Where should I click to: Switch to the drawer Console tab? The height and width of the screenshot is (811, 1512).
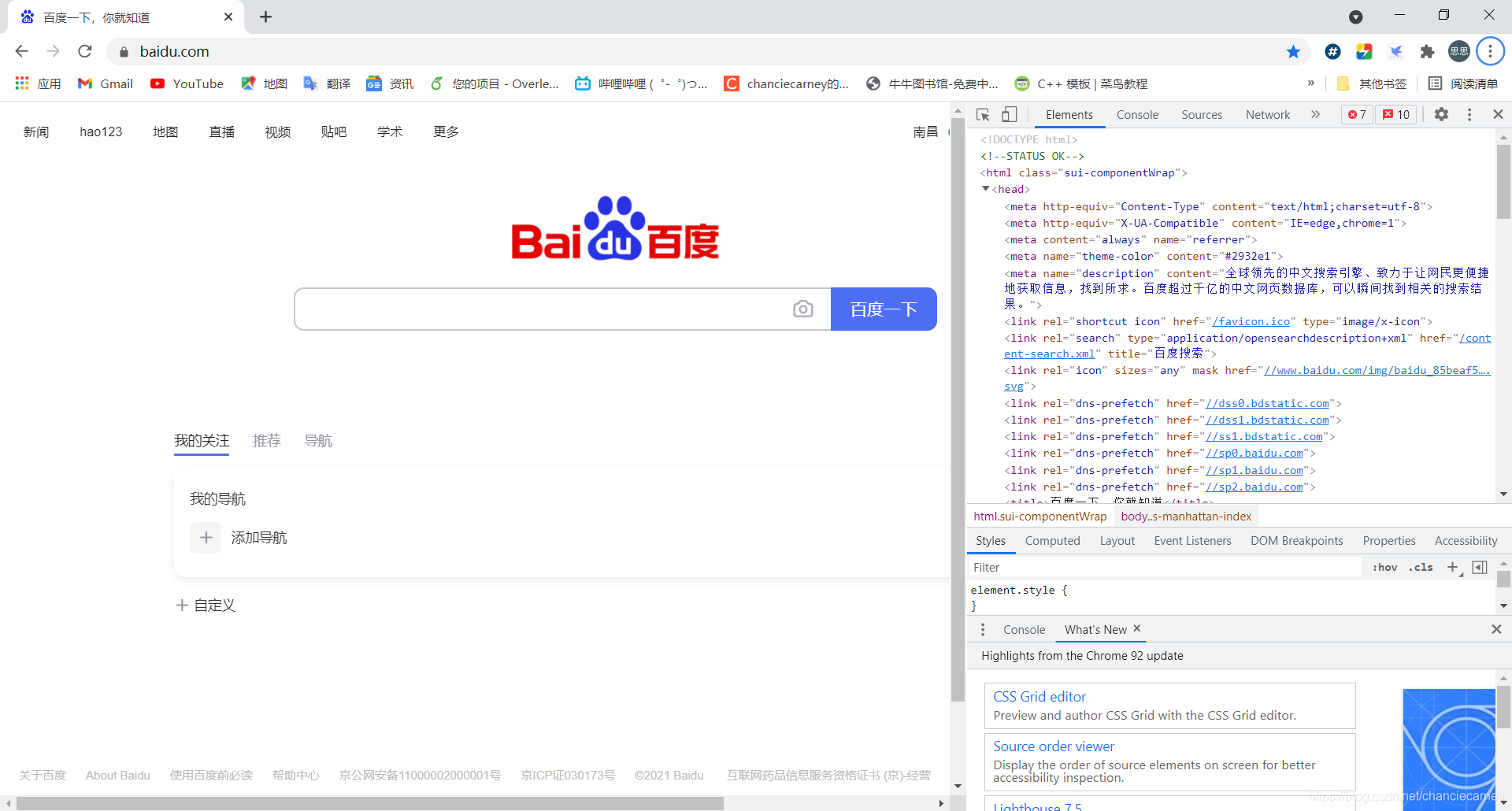point(1024,630)
